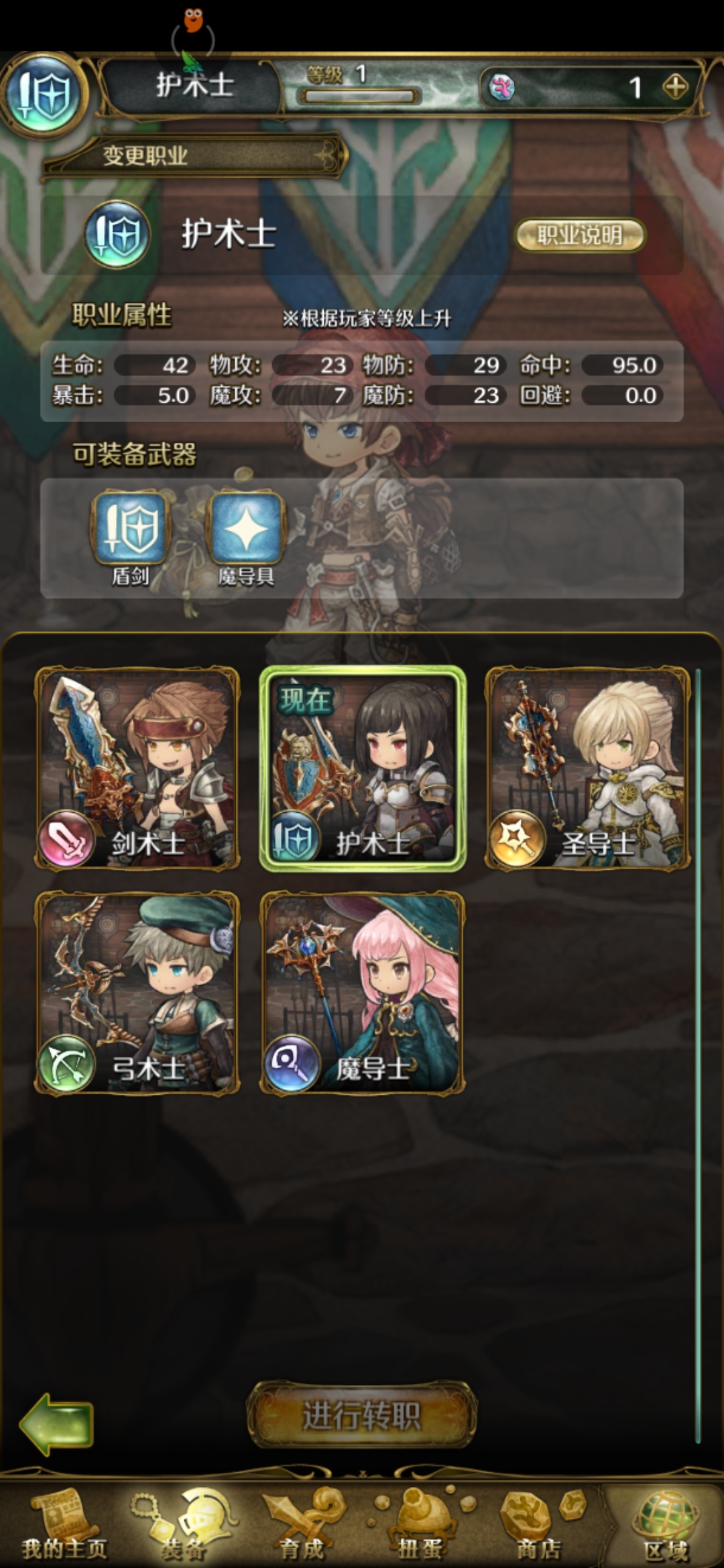Viewport: 724px width, 1568px height.
Task: Tap the green back arrow
Action: (56, 1424)
